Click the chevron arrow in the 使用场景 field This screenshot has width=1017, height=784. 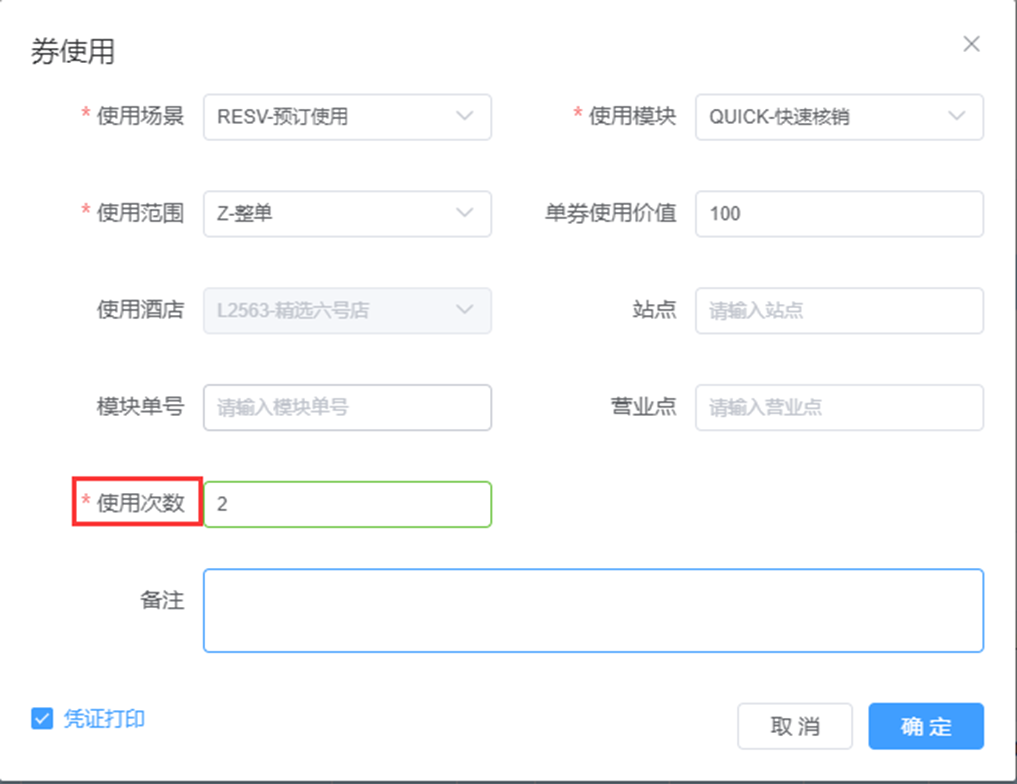[x=464, y=117]
